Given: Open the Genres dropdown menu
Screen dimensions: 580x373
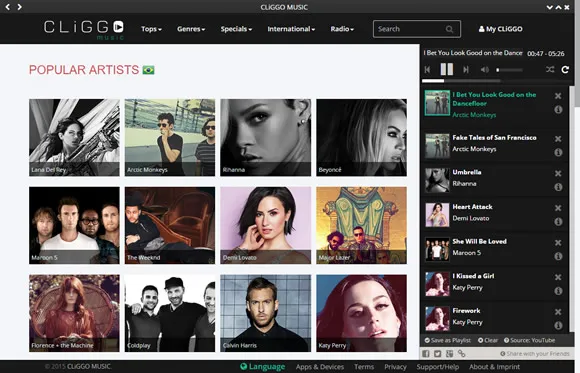Looking at the screenshot, I should tap(191, 29).
